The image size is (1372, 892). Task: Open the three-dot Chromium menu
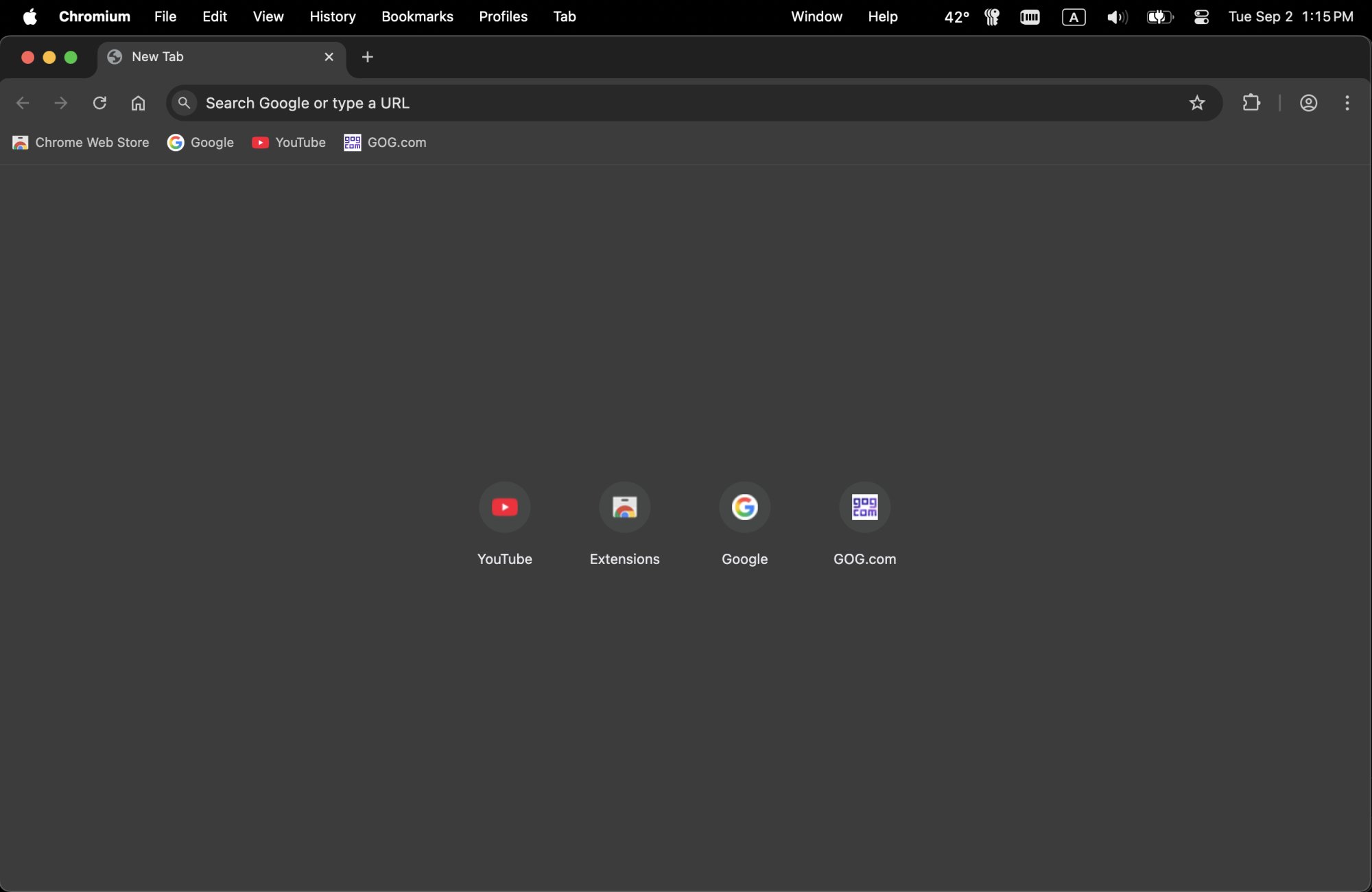[x=1347, y=103]
